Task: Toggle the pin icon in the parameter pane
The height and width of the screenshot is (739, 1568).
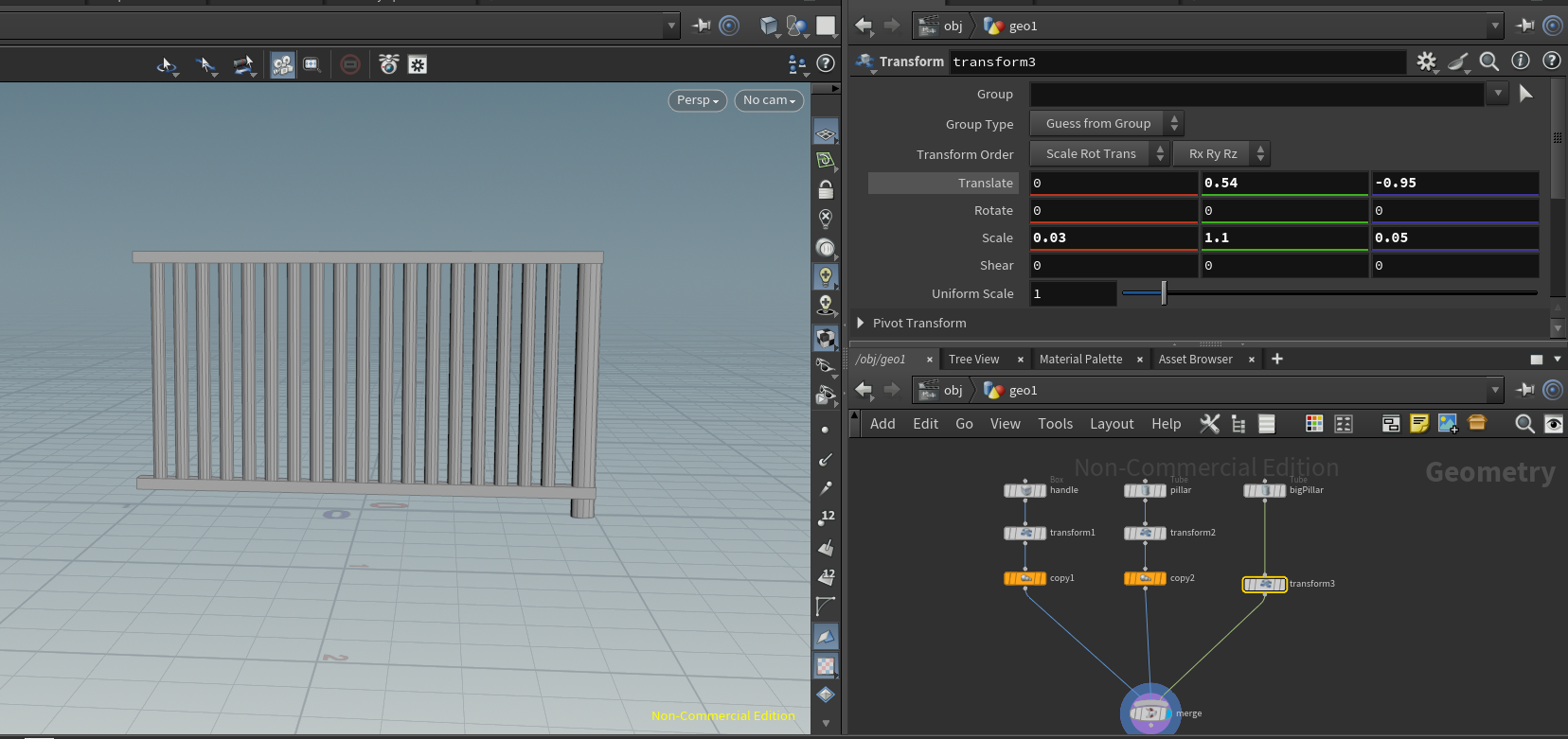Action: [x=1525, y=26]
